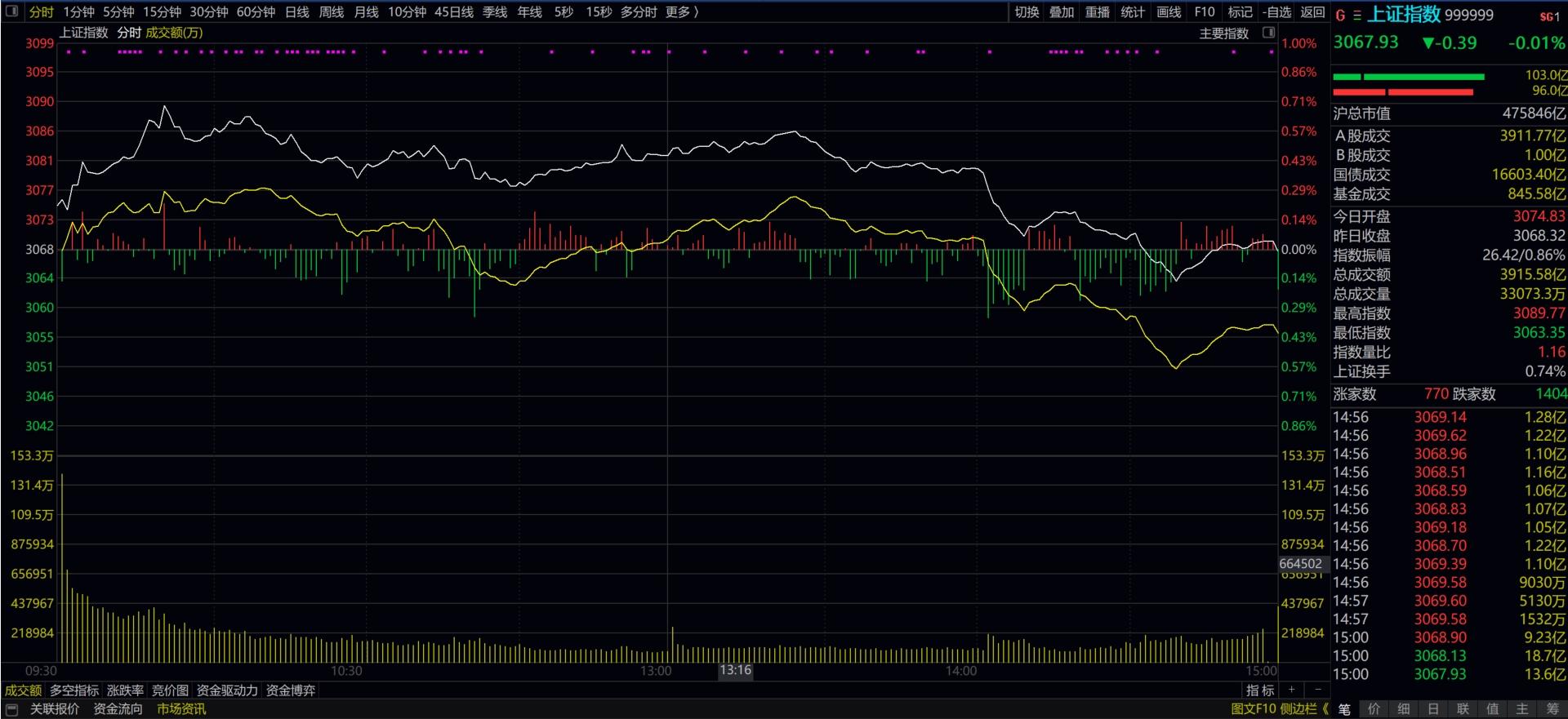Select the 成交额 indicator tab

tap(23, 690)
